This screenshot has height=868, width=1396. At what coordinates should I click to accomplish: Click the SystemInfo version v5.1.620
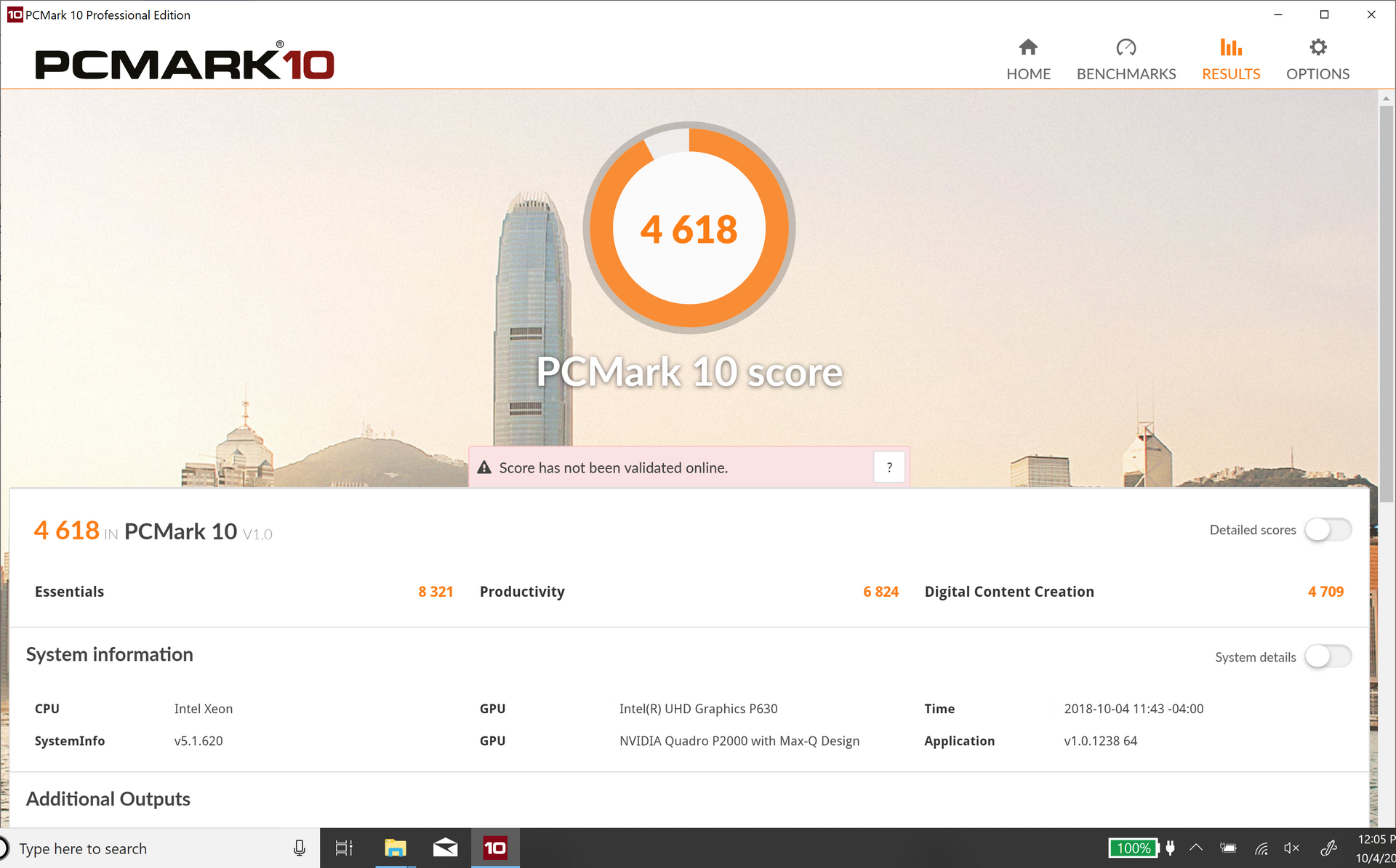[x=198, y=741]
